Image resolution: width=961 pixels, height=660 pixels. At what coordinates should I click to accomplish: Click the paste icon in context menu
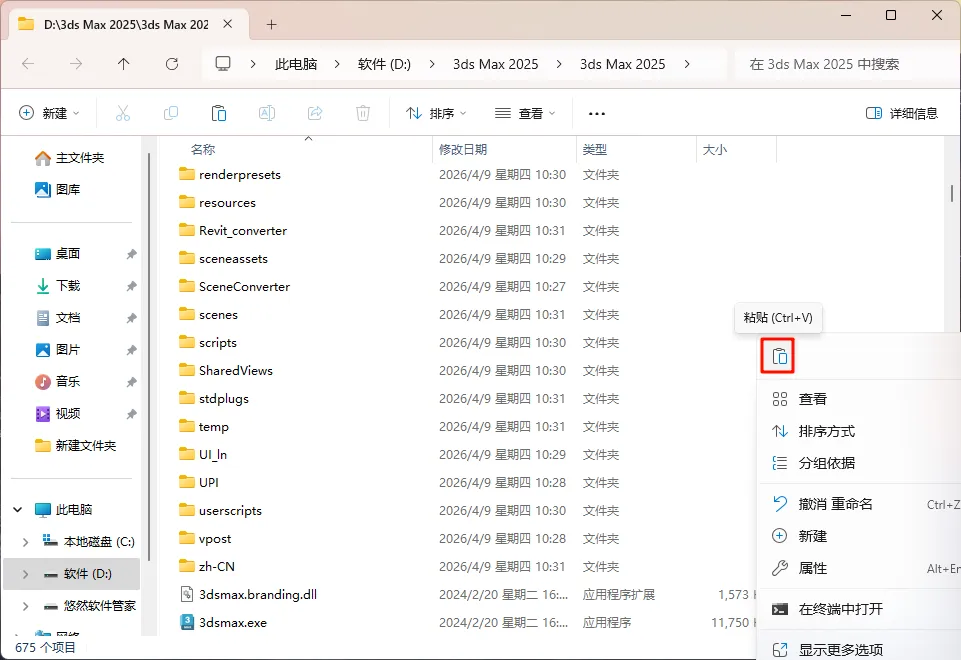pos(778,356)
